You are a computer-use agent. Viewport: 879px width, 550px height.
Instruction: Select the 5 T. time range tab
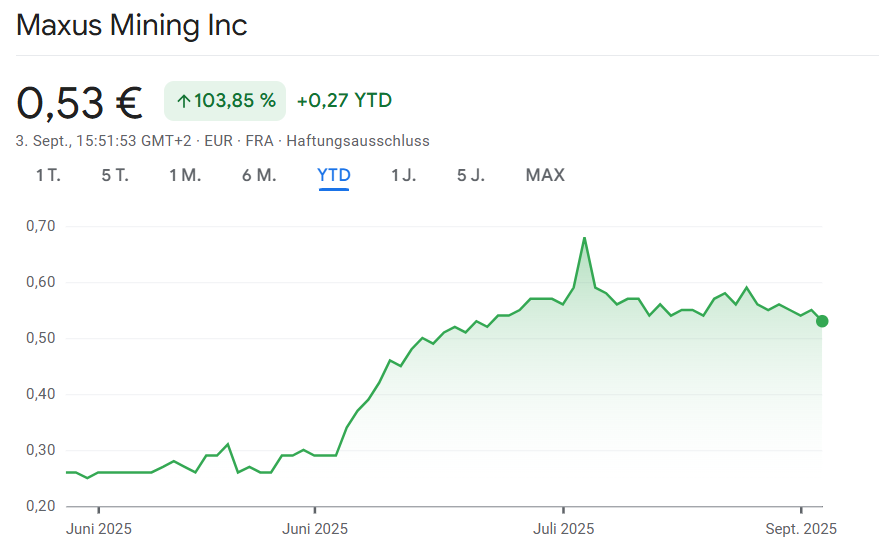[x=115, y=175]
